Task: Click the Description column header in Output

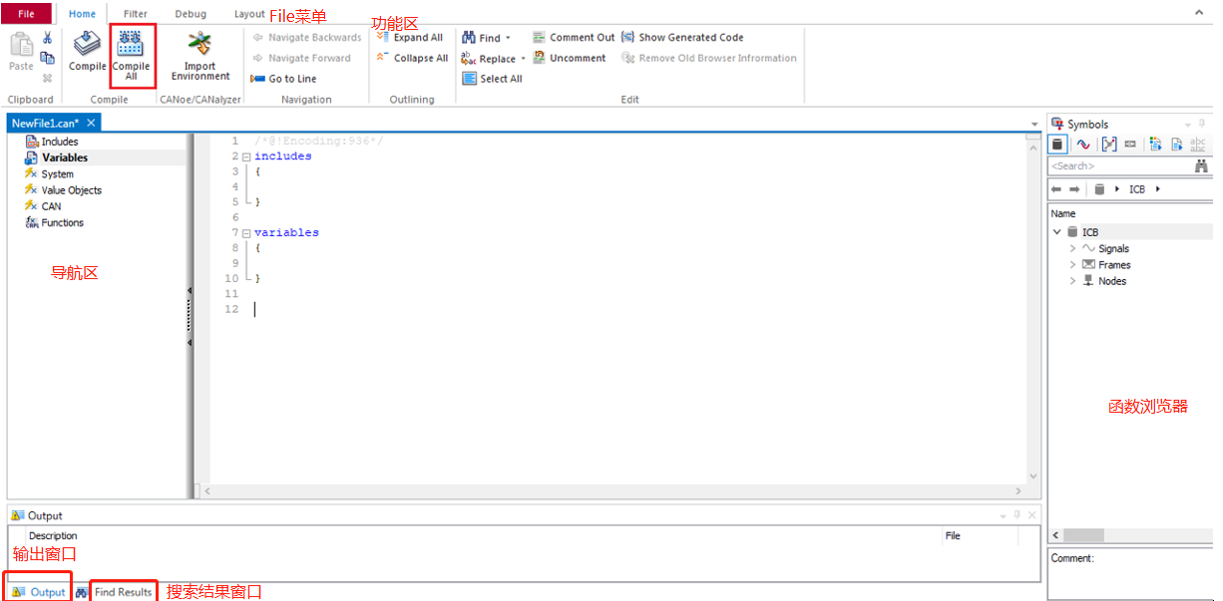Action: point(53,536)
